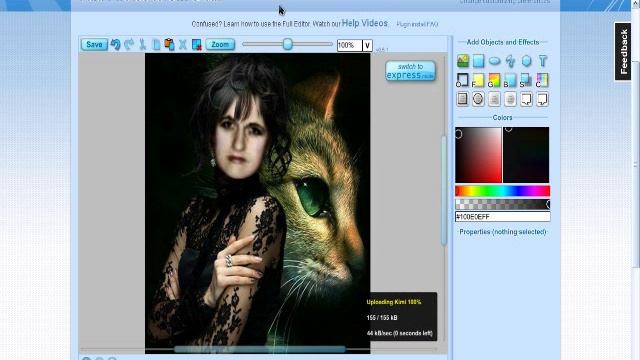
Task: Add the faded round callout shape
Action: coord(510,99)
